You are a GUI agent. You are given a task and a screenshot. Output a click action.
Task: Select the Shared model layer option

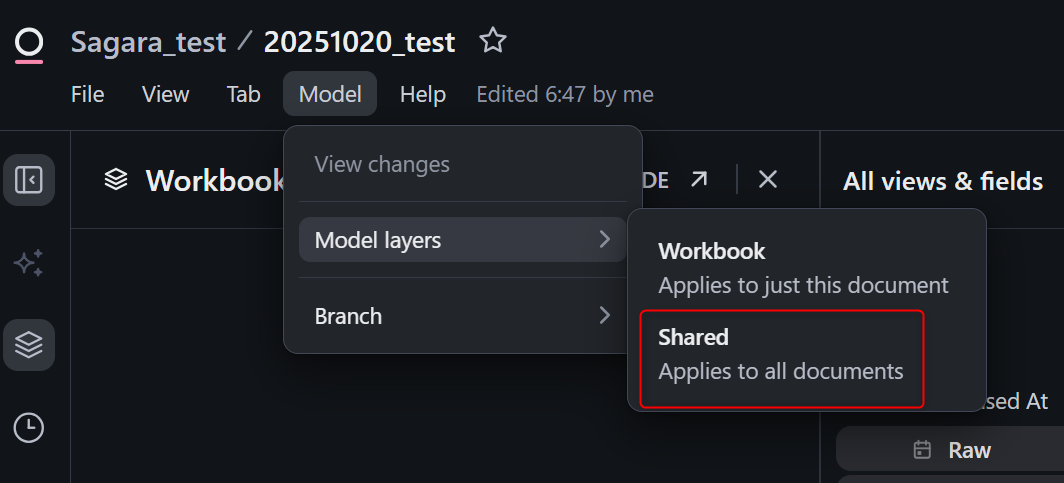(x=781, y=354)
